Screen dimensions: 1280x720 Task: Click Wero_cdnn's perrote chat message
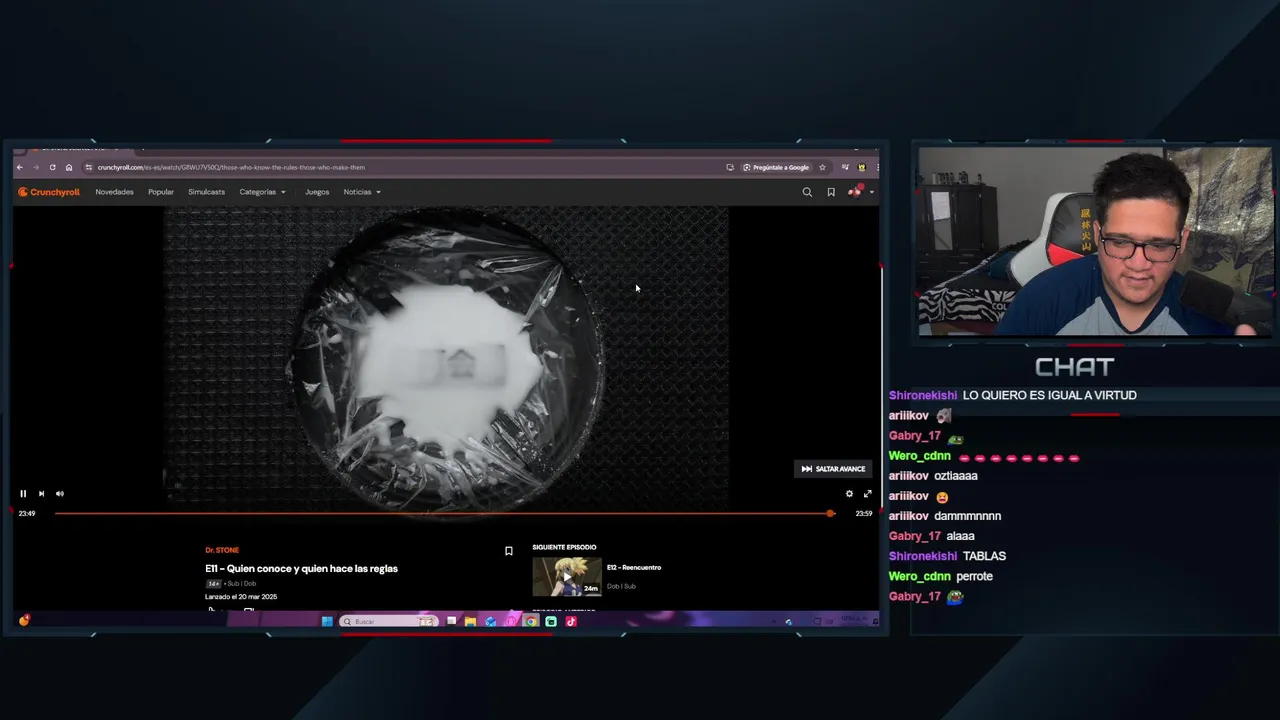(x=974, y=576)
